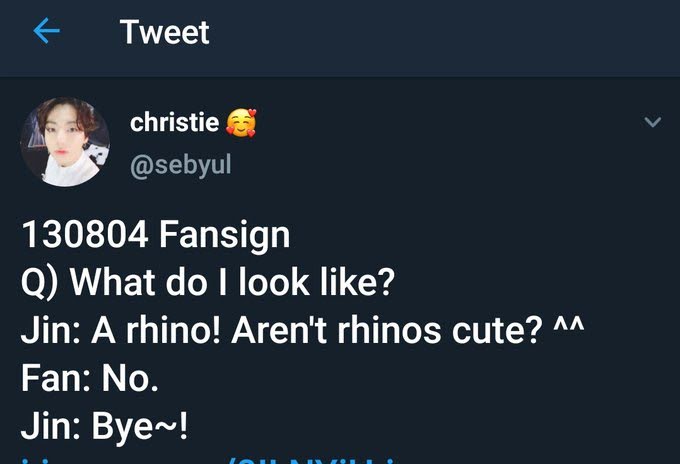
Task: Open the tweet options chevron
Action: (x=652, y=122)
